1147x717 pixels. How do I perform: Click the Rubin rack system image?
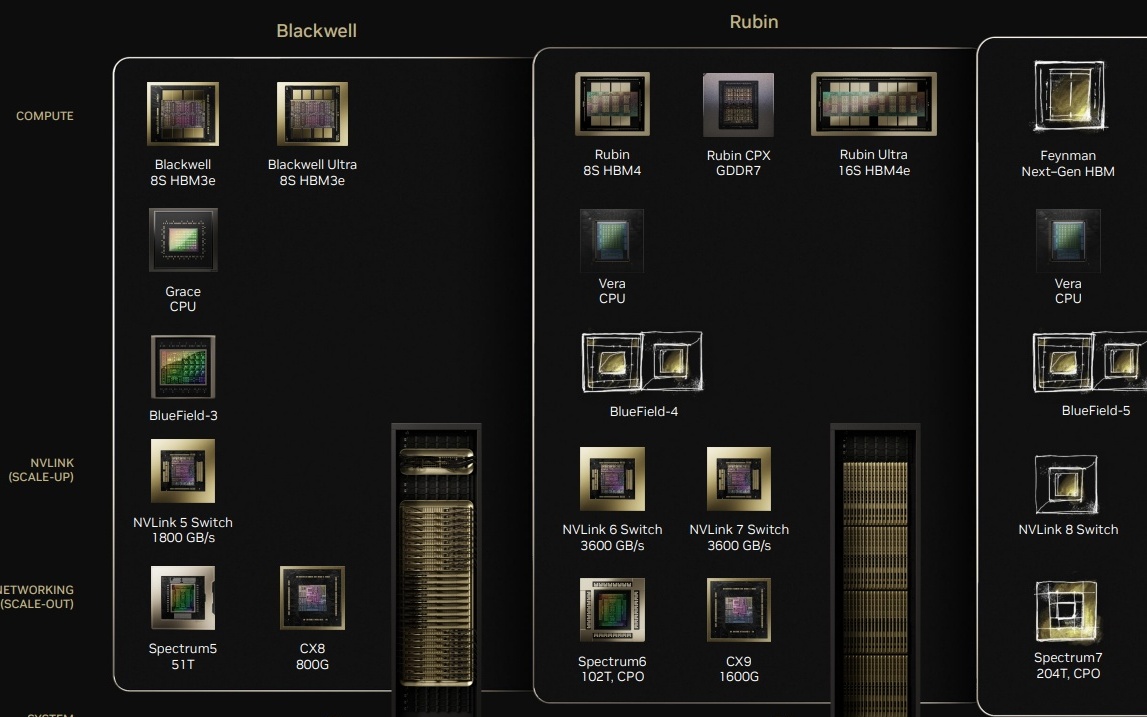[875, 570]
